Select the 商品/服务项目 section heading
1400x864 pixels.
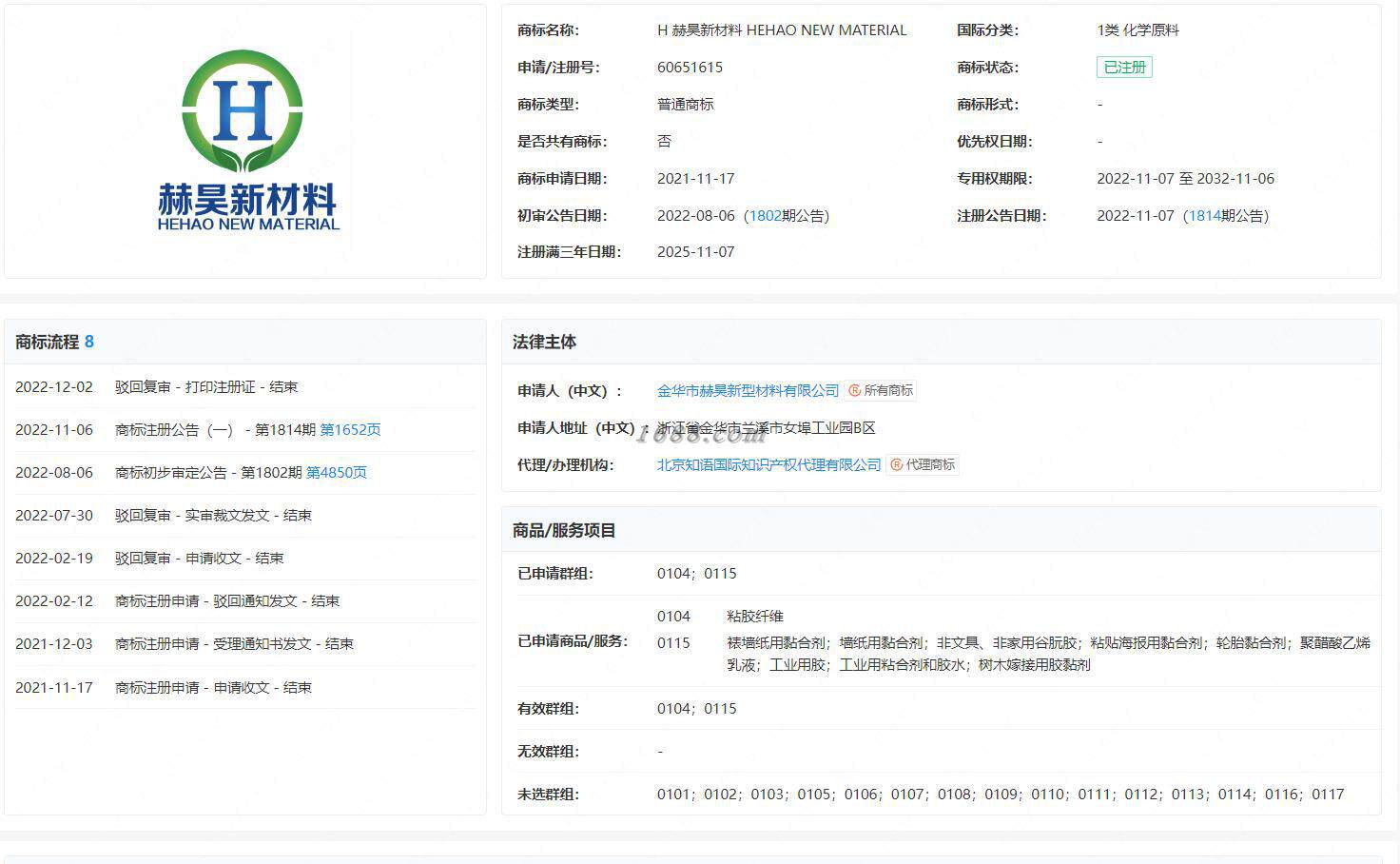[x=564, y=530]
